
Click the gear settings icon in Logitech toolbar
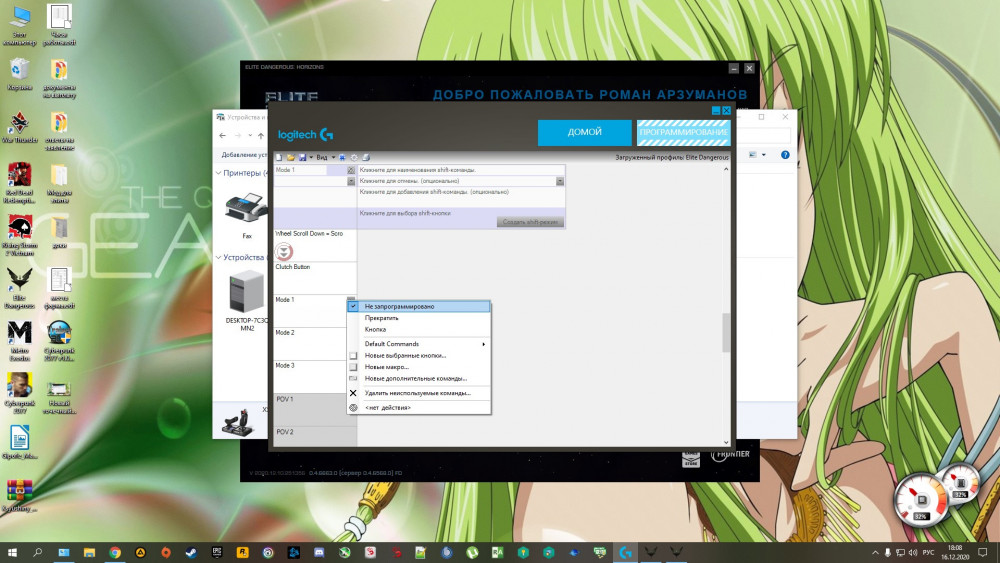click(x=354, y=157)
